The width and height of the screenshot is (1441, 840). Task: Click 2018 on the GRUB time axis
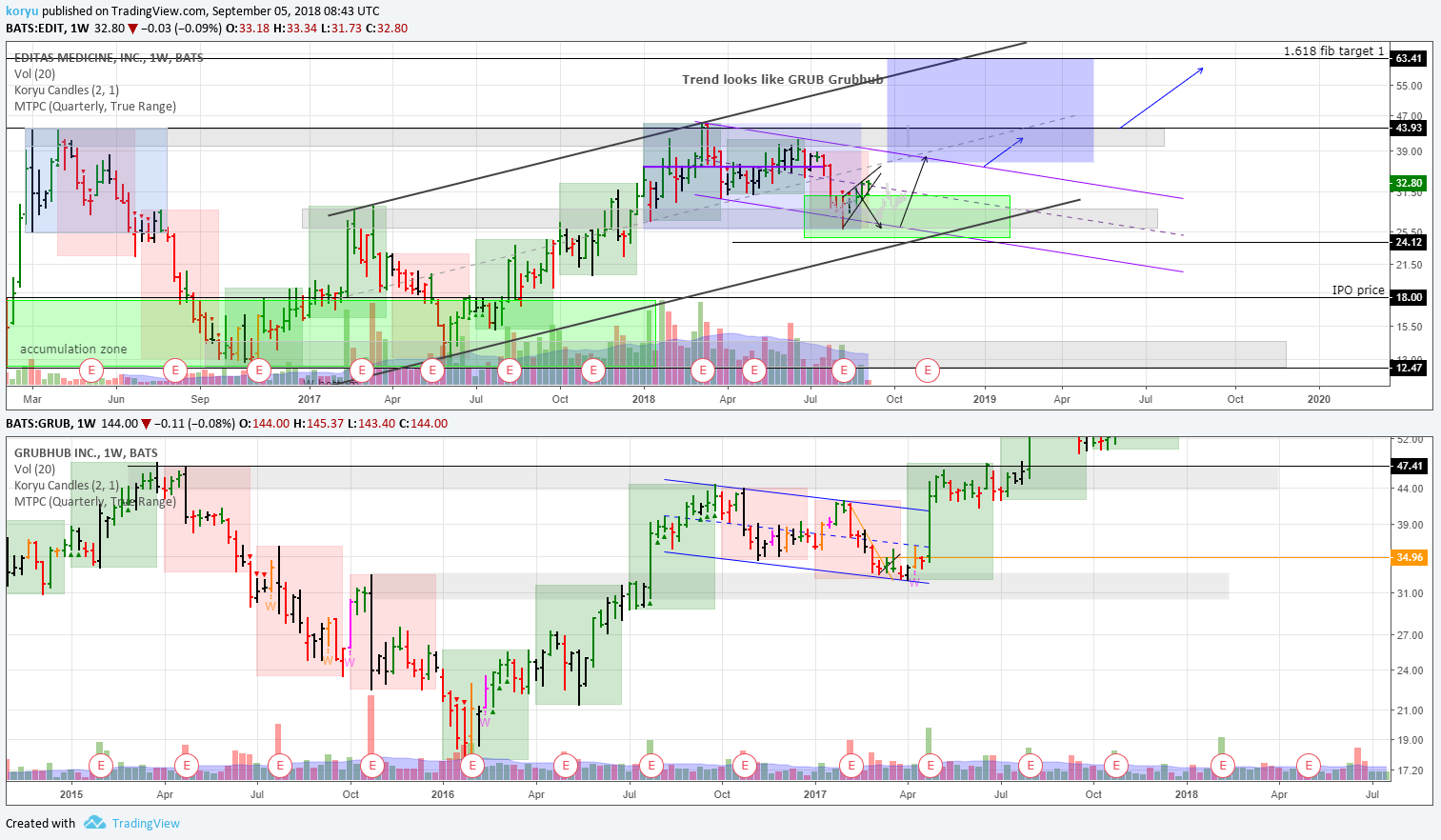(1187, 794)
